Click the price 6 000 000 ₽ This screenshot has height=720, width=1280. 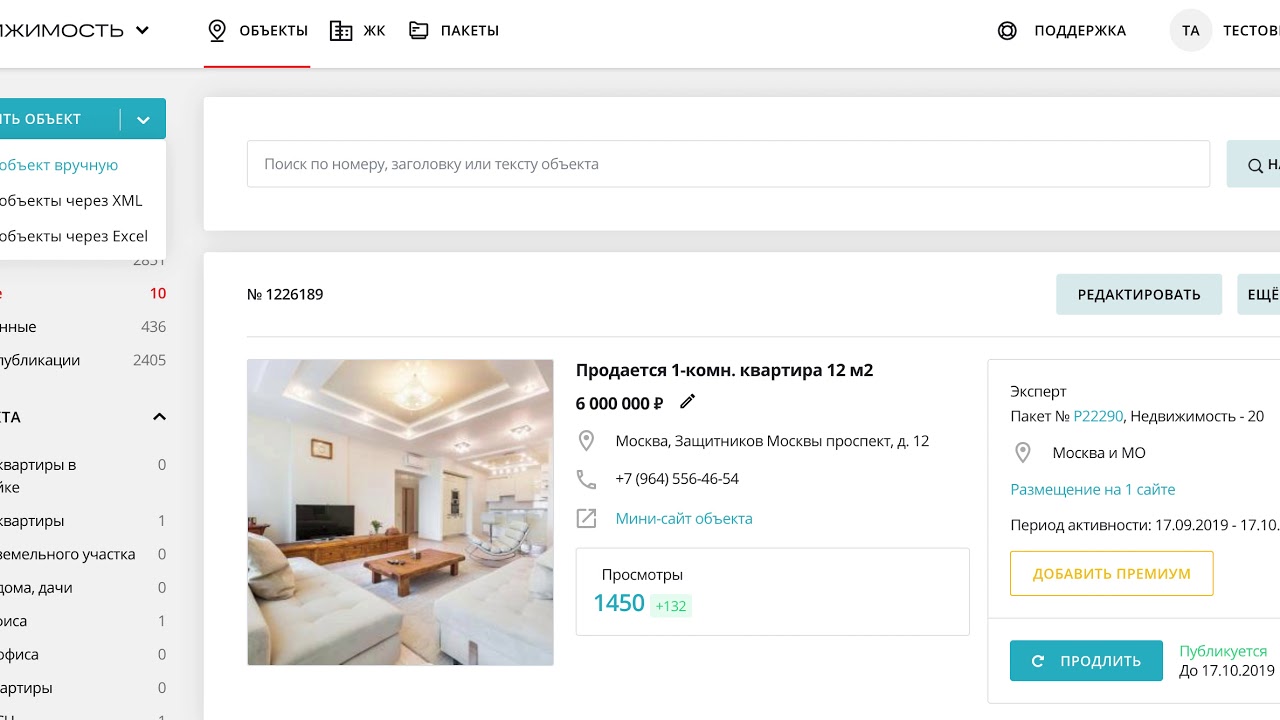point(619,403)
